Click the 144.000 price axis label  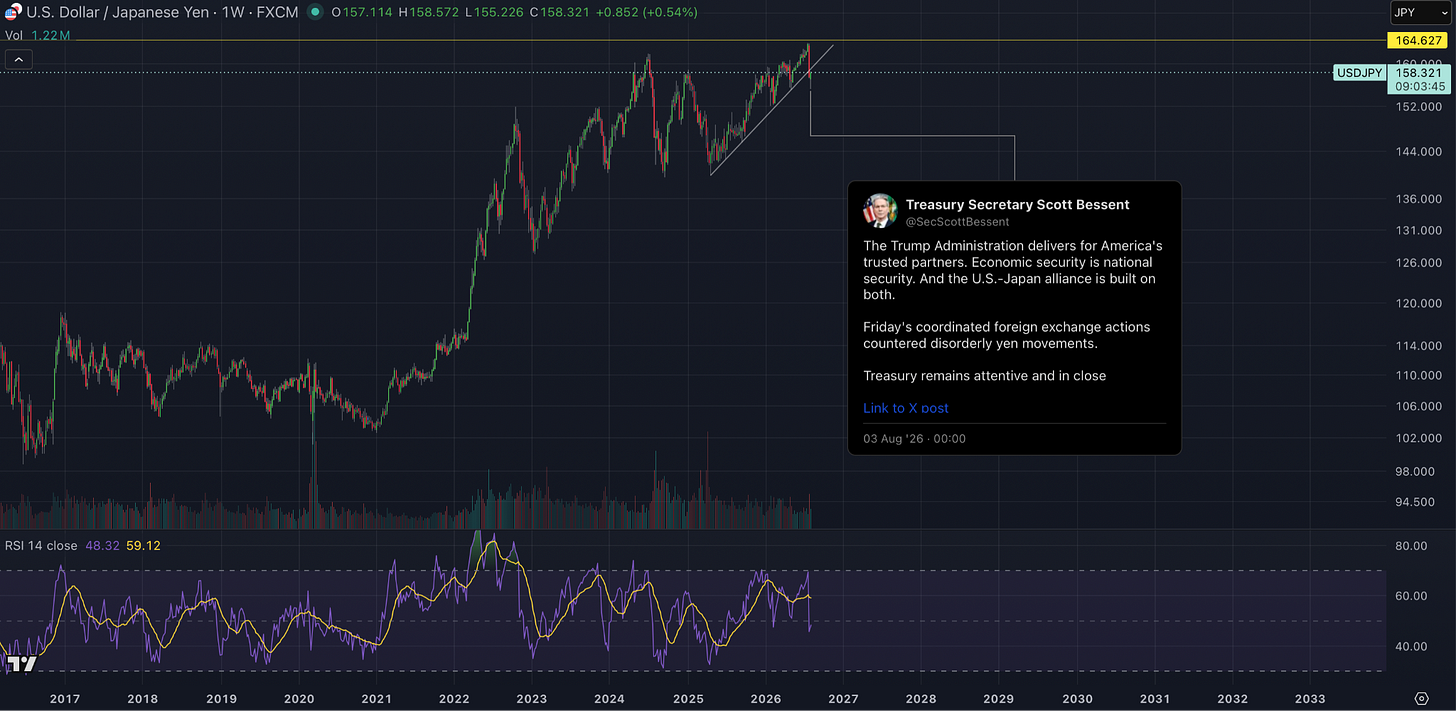tap(1418, 151)
